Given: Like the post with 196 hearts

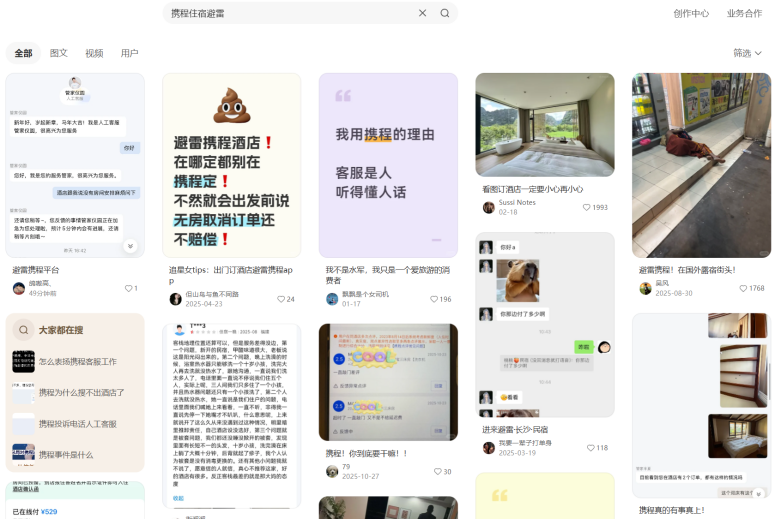Looking at the screenshot, I should click(434, 299).
